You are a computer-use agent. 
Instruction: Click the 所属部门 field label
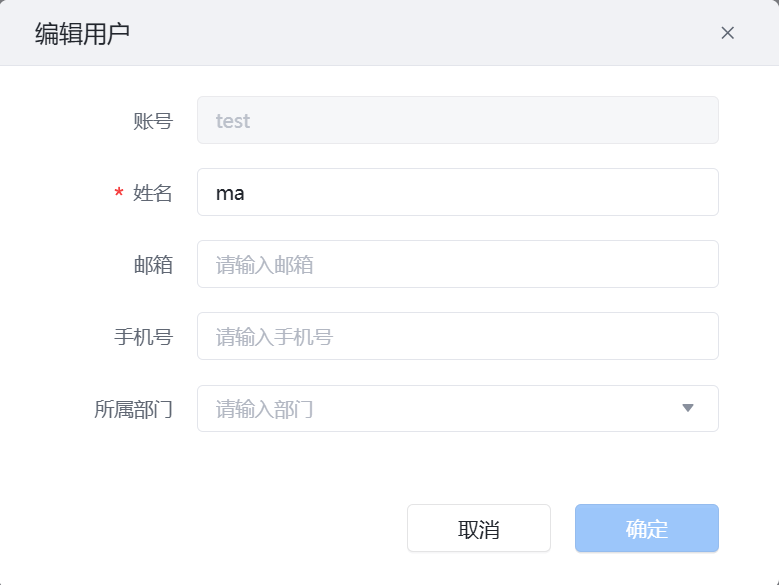(x=134, y=409)
